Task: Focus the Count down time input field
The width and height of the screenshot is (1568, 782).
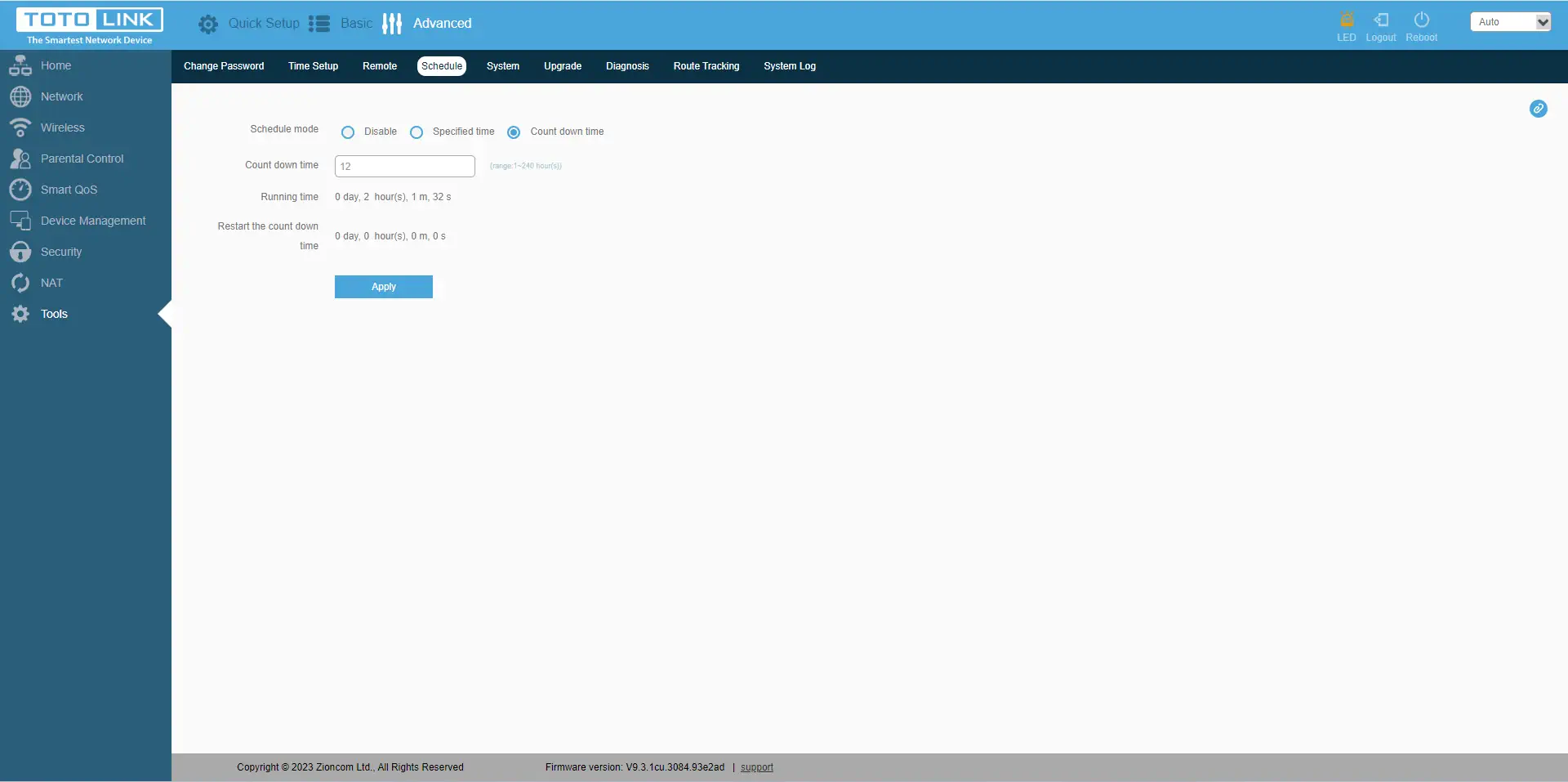Action: 405,167
